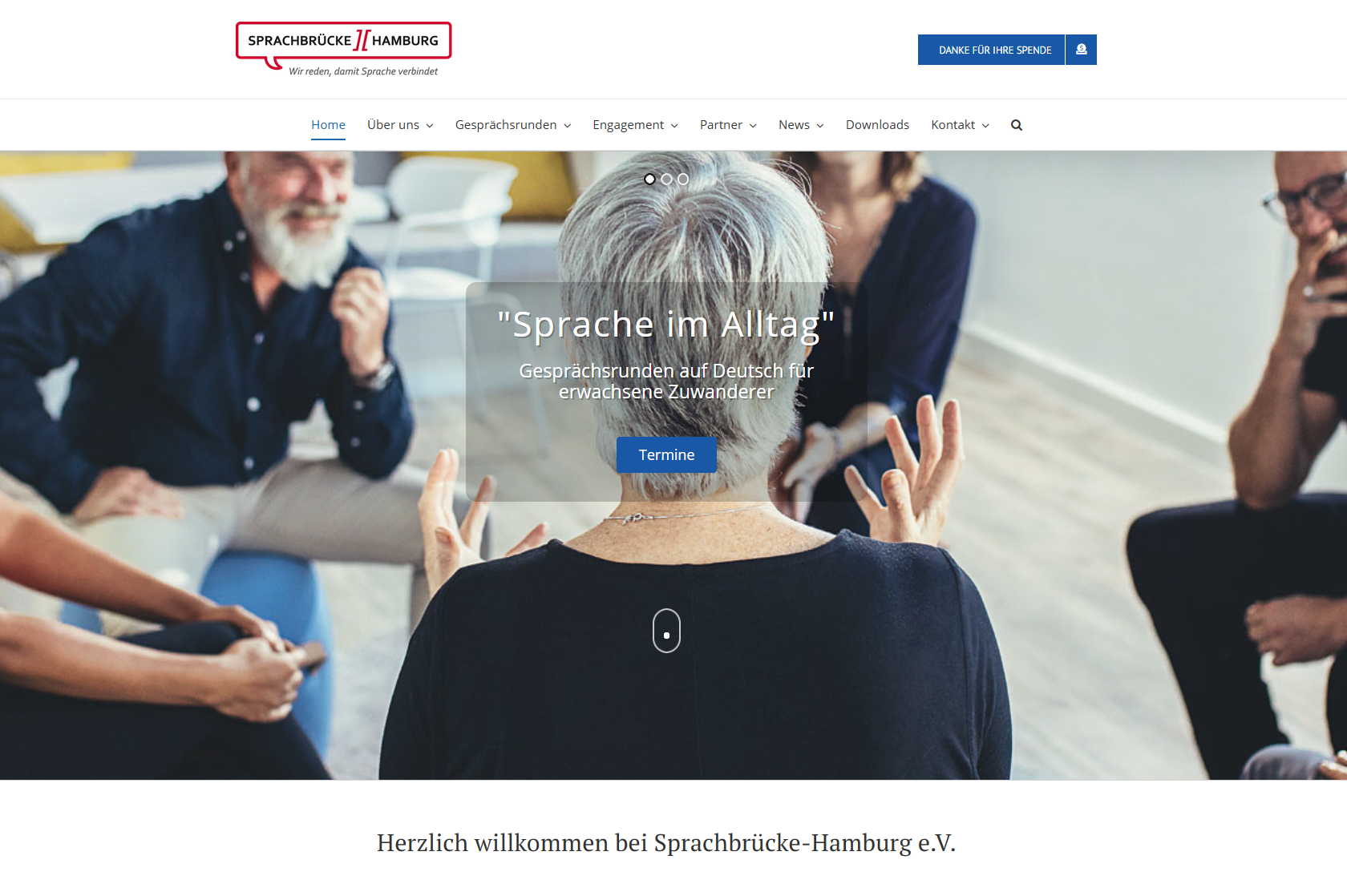
Task: Expand the Engagement dropdown menu
Action: click(636, 125)
